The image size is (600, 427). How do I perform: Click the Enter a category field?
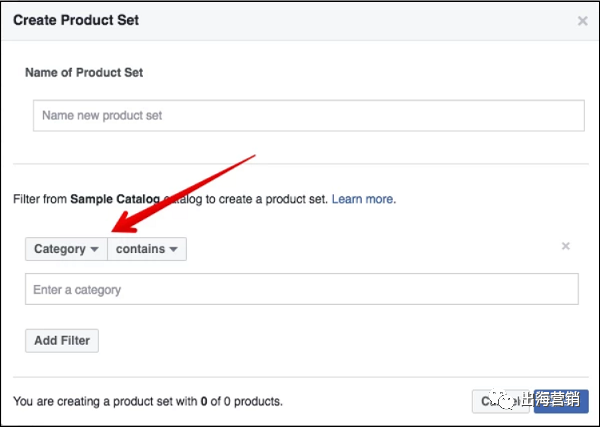pyautogui.click(x=301, y=290)
